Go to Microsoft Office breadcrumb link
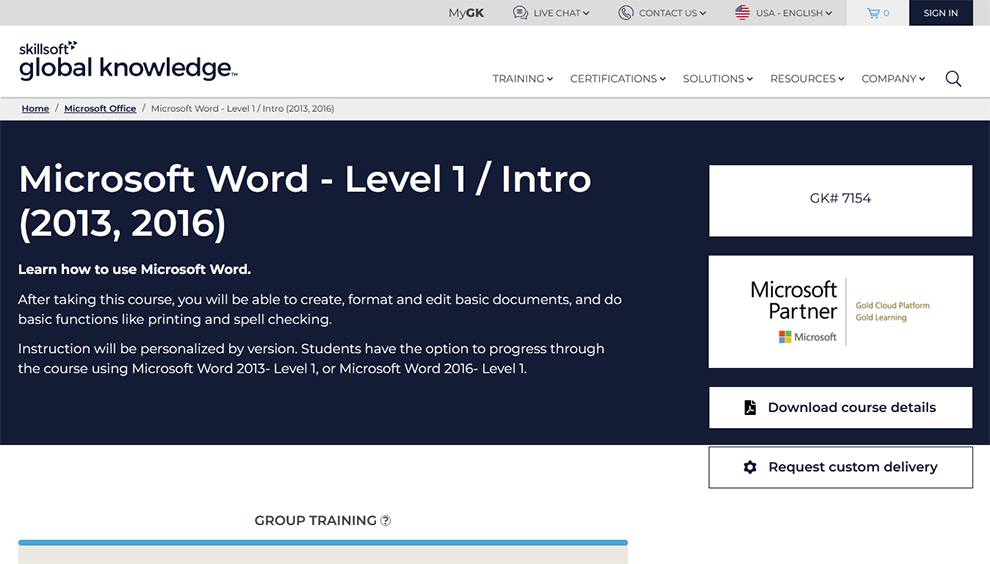 click(100, 109)
